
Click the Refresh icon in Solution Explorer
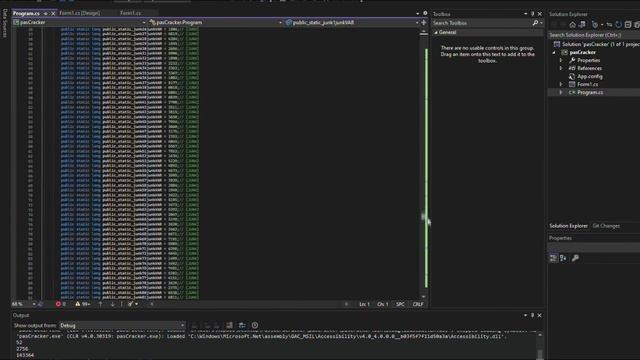pyautogui.click(x=618, y=25)
